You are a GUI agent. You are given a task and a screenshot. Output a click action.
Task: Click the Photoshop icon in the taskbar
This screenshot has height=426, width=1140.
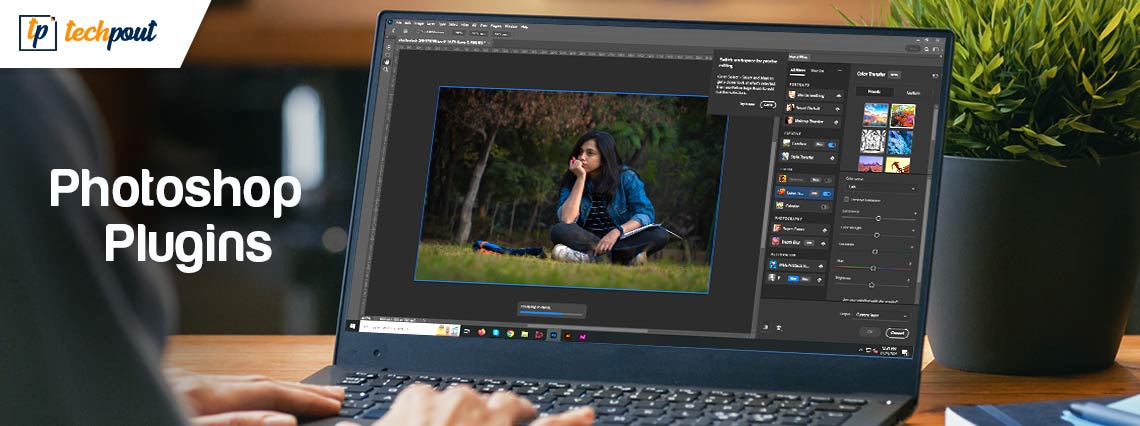point(553,335)
